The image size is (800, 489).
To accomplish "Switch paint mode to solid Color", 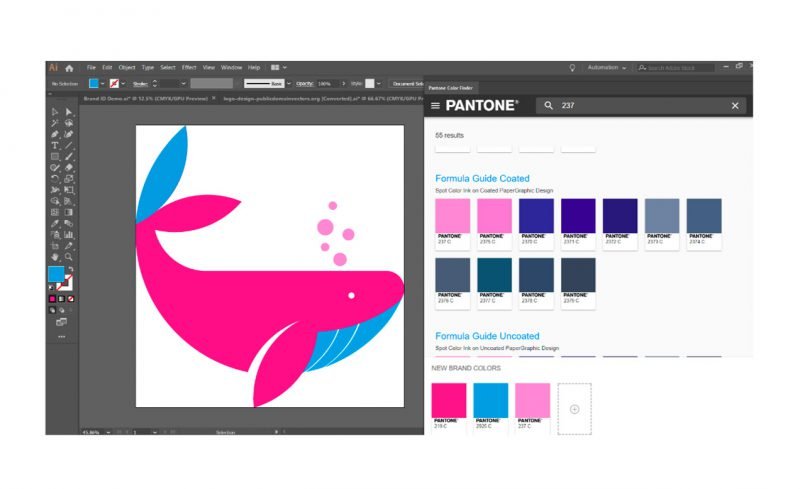I will pyautogui.click(x=51, y=298).
